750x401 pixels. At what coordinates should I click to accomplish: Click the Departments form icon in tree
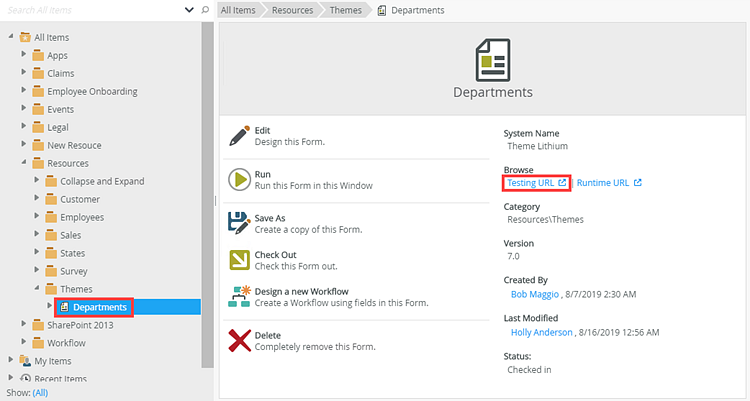click(x=65, y=307)
